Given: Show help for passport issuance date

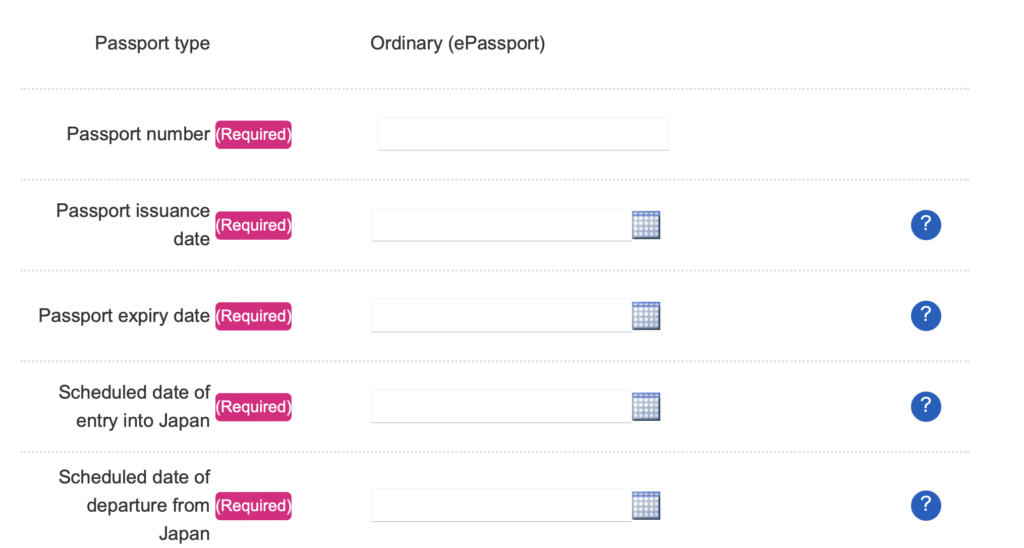Looking at the screenshot, I should 925,225.
